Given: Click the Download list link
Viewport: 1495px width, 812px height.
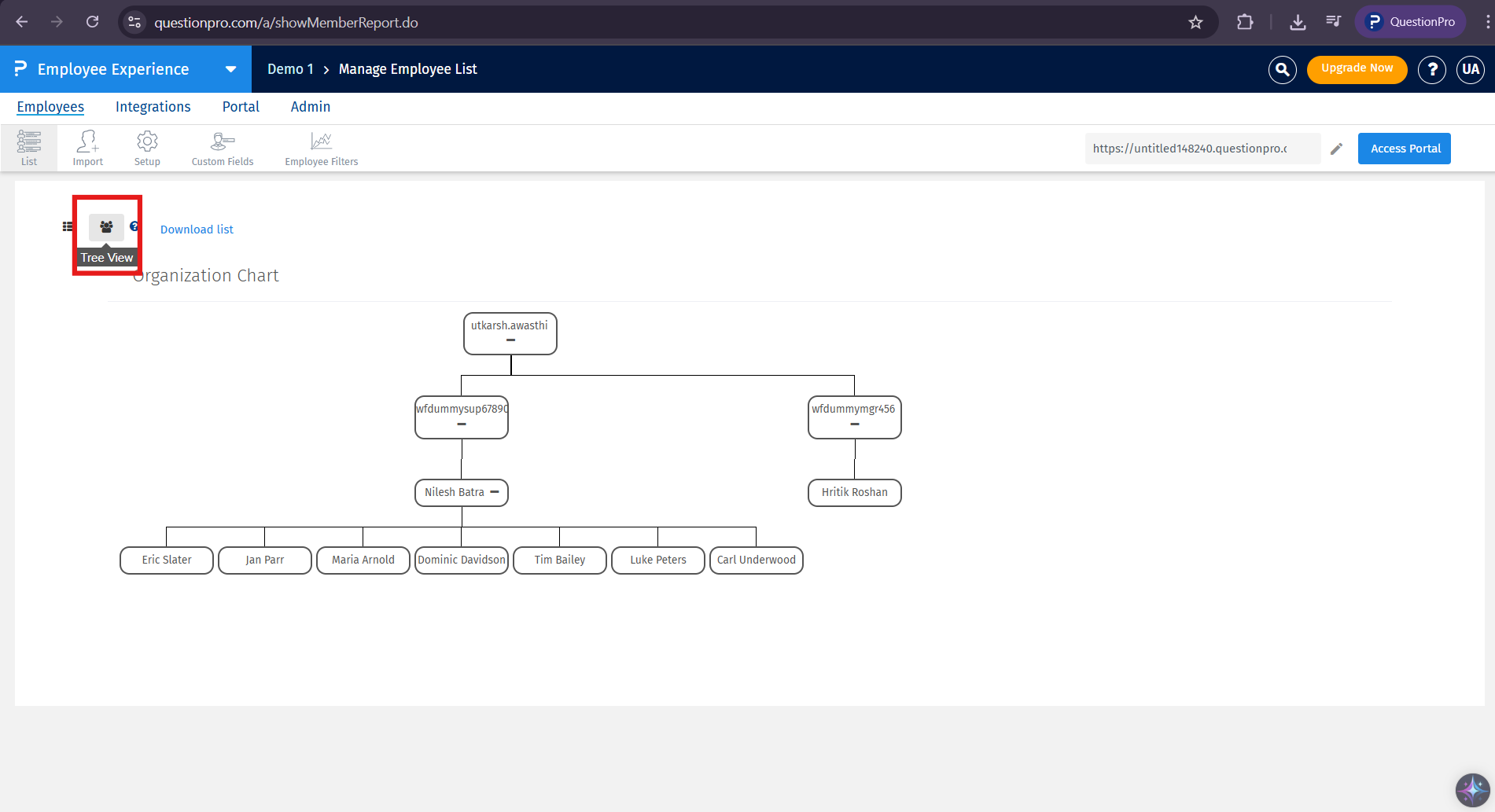Looking at the screenshot, I should (x=197, y=229).
